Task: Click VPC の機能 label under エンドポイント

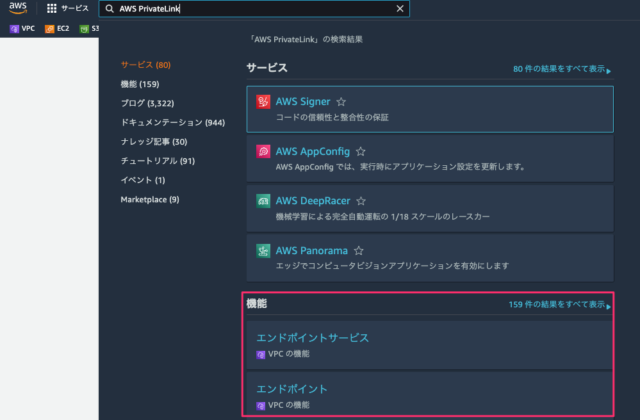Action: 289,405
